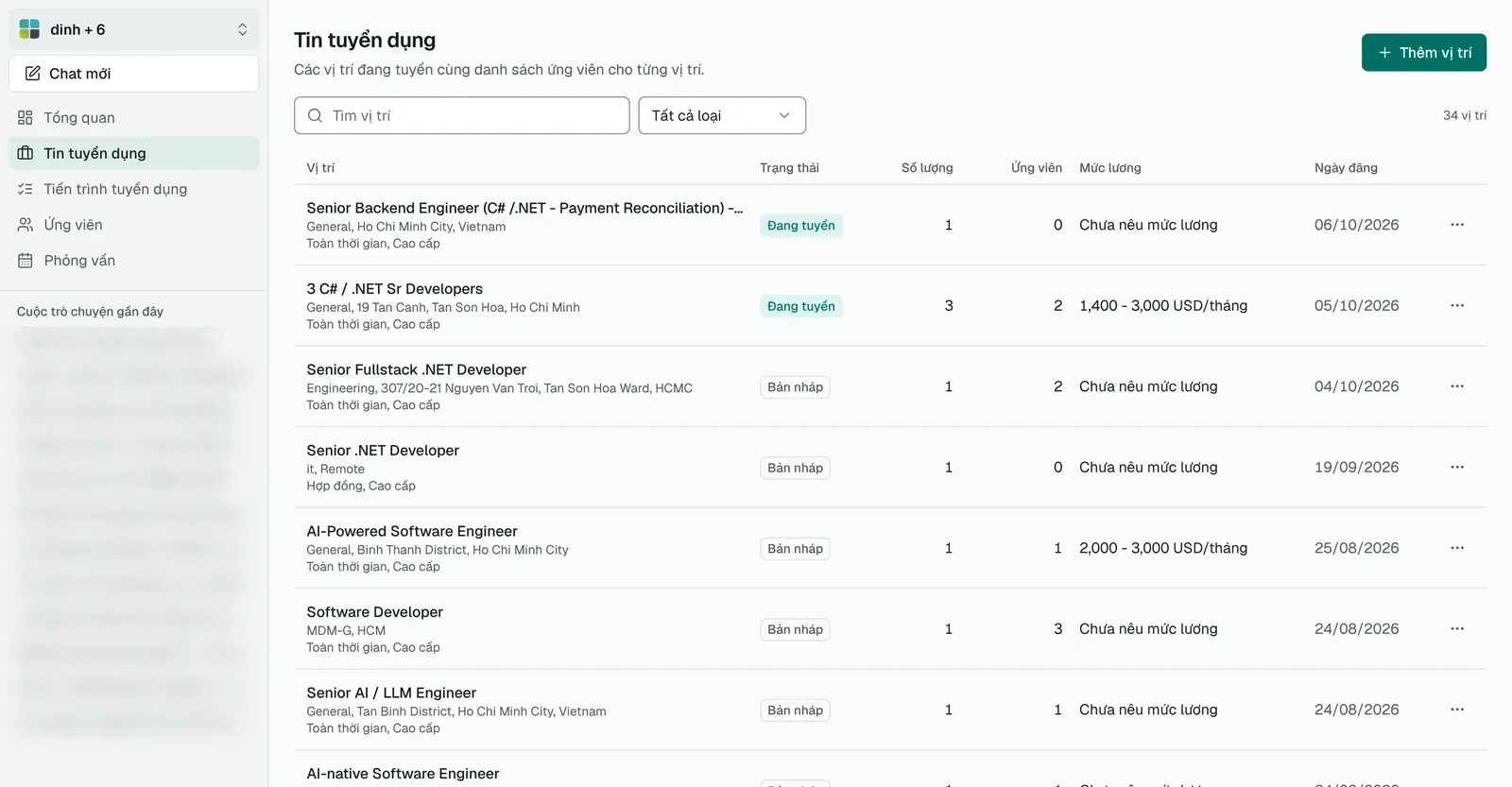1512x787 pixels.
Task: Click salary 2,000 - 3,000 USD/tháng
Action: point(1163,548)
